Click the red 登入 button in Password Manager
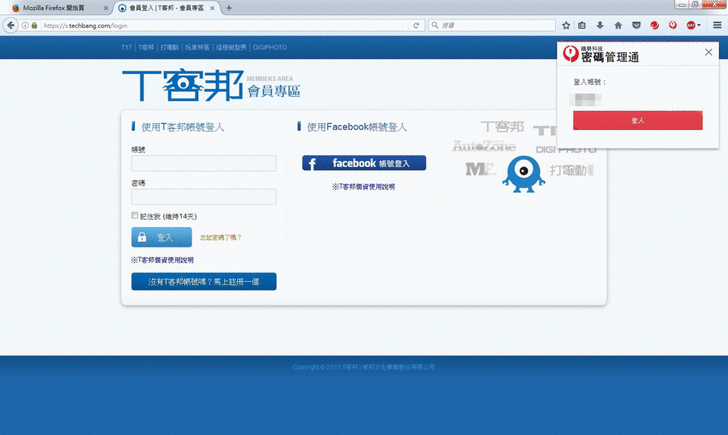The width and height of the screenshot is (728, 435). pos(637,120)
